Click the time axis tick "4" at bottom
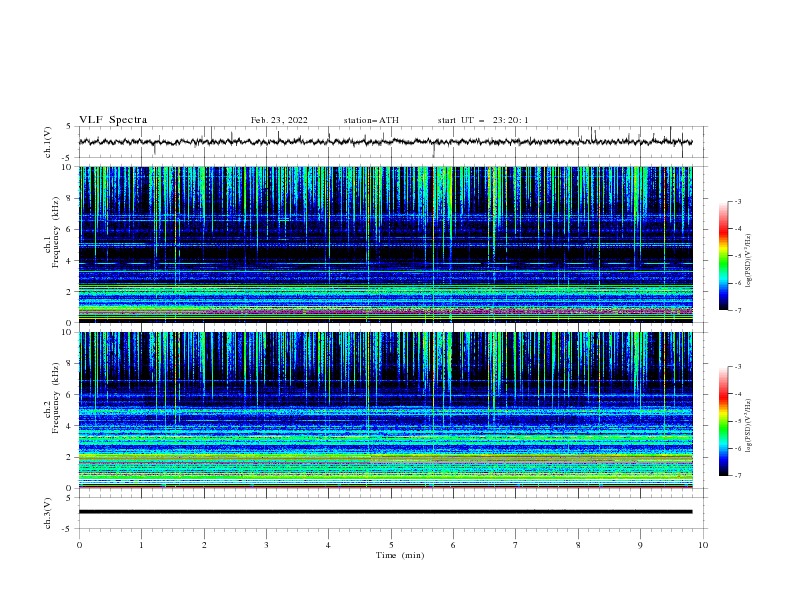The width and height of the screenshot is (792, 612). [x=329, y=545]
